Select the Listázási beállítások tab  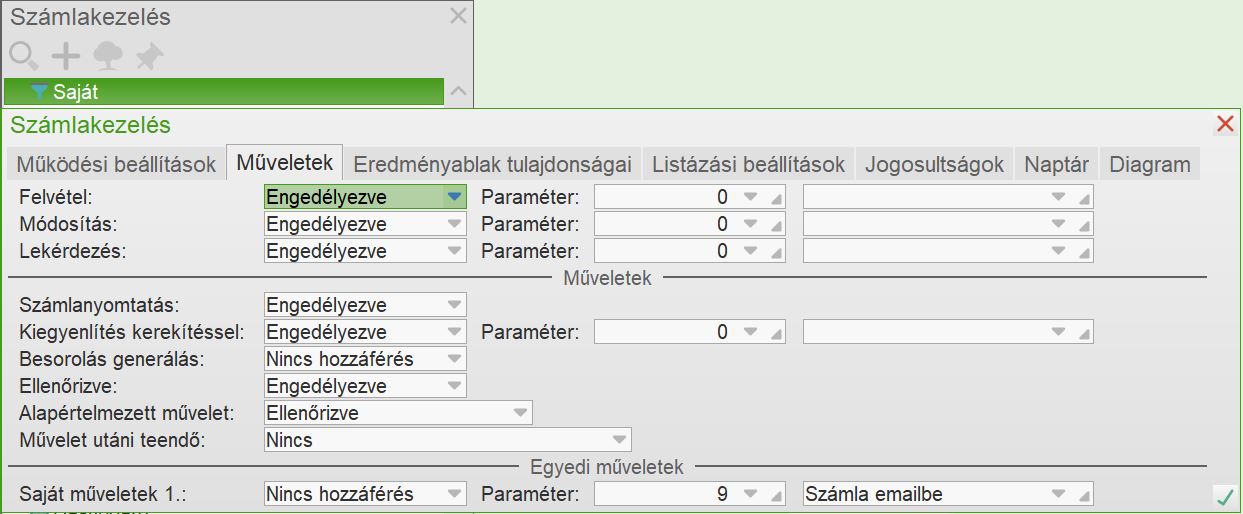click(748, 164)
